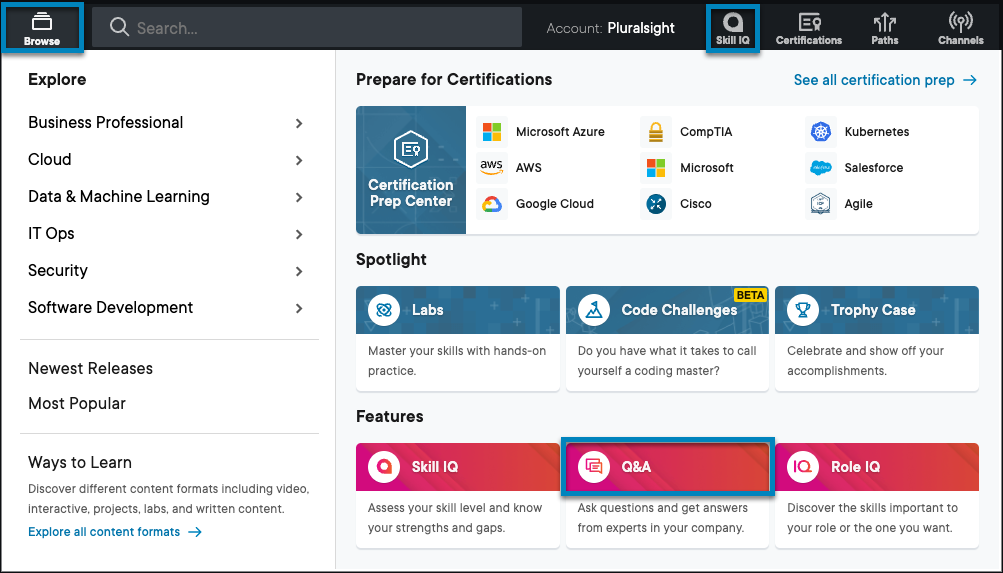Click the Q&A chat bubbles icon

click(x=594, y=467)
